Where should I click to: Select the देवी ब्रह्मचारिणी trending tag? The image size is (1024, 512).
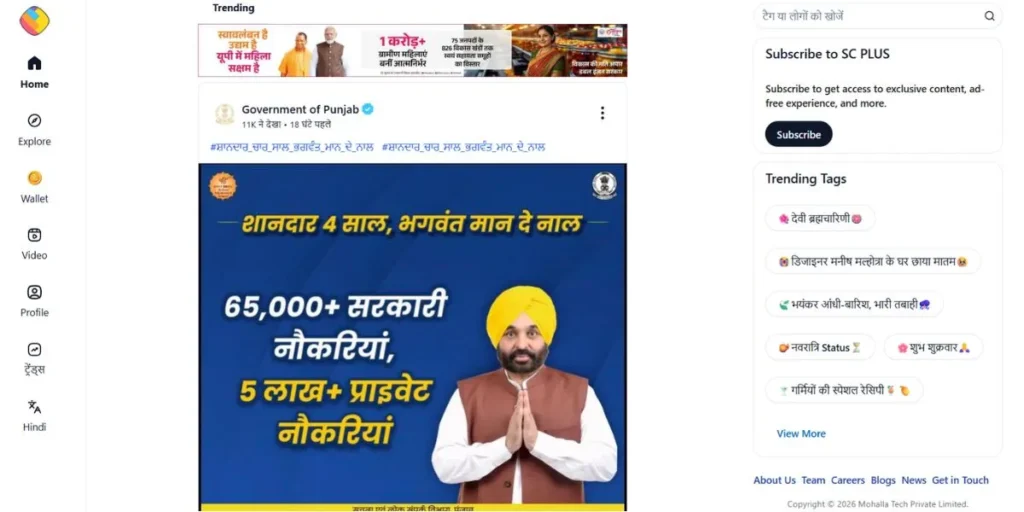820,219
